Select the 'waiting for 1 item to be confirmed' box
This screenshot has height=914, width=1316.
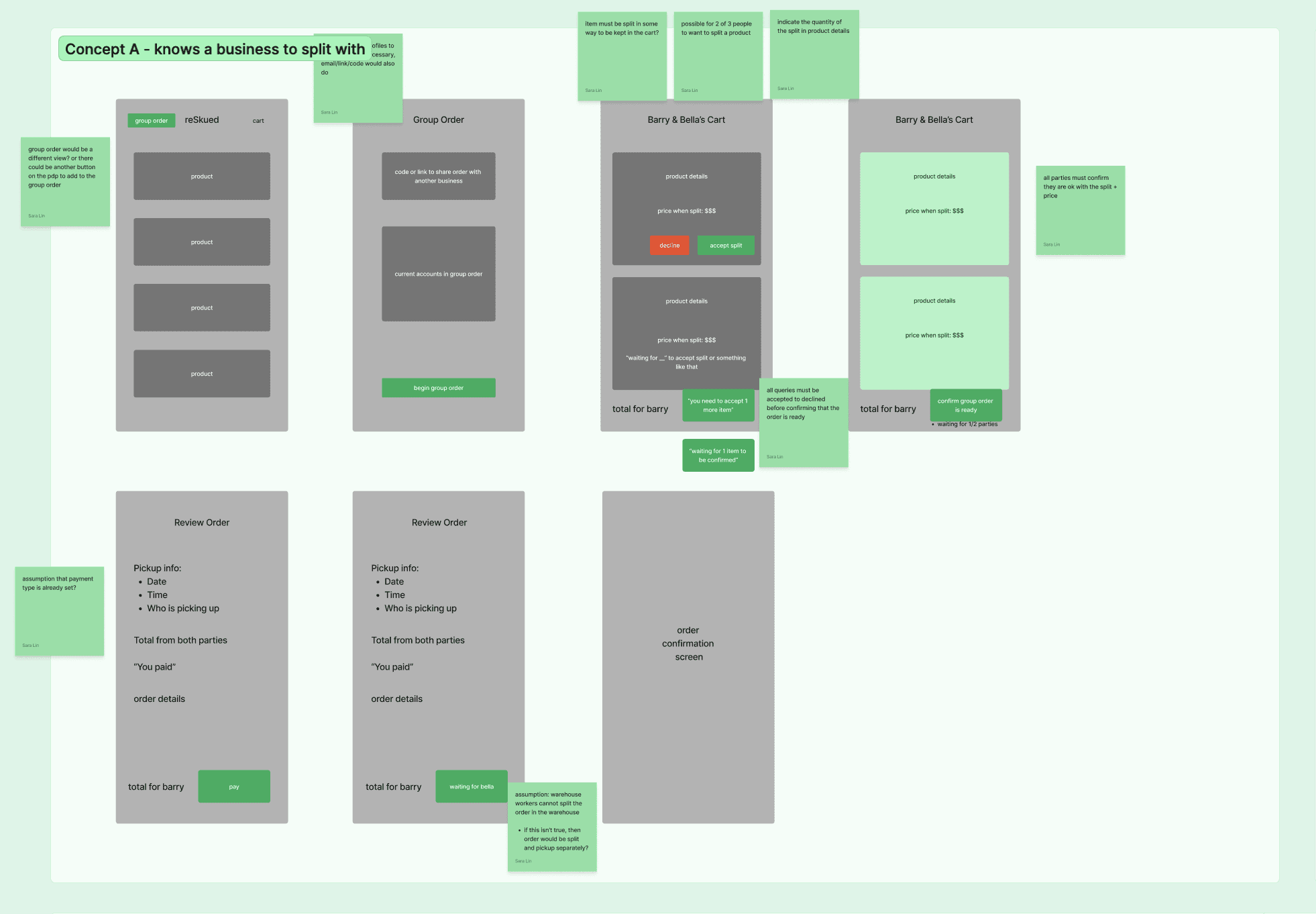point(718,456)
